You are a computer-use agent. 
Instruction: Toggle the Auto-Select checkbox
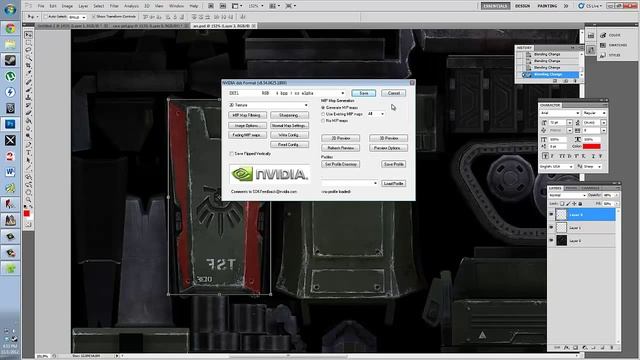coord(46,17)
